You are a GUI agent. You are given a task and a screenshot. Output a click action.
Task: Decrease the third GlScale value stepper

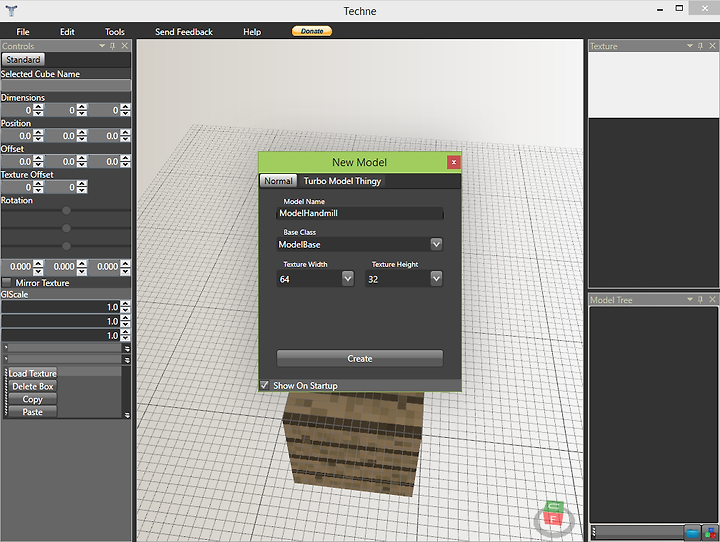coord(125,339)
